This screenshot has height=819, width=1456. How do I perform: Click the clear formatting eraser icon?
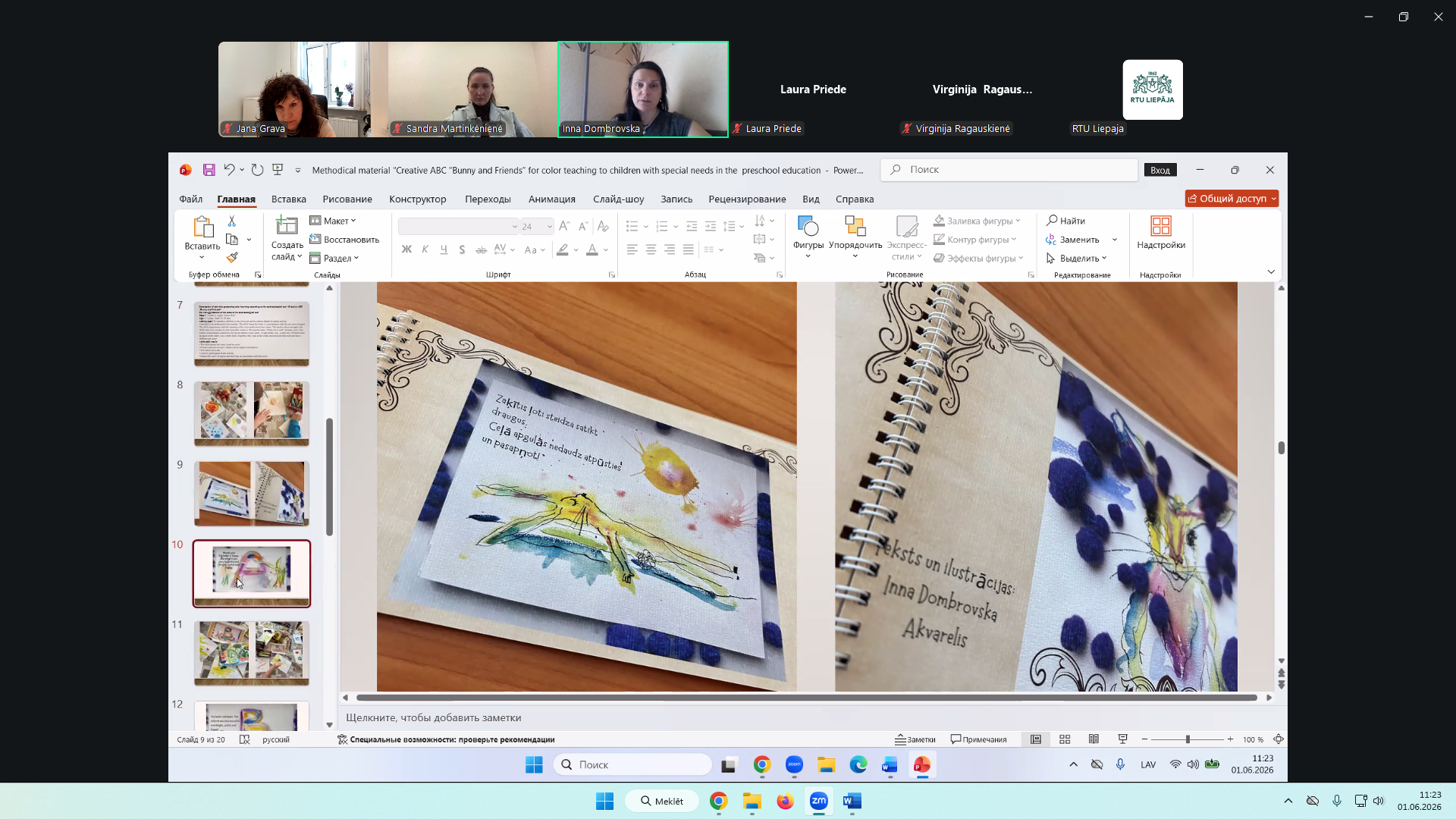point(603,226)
